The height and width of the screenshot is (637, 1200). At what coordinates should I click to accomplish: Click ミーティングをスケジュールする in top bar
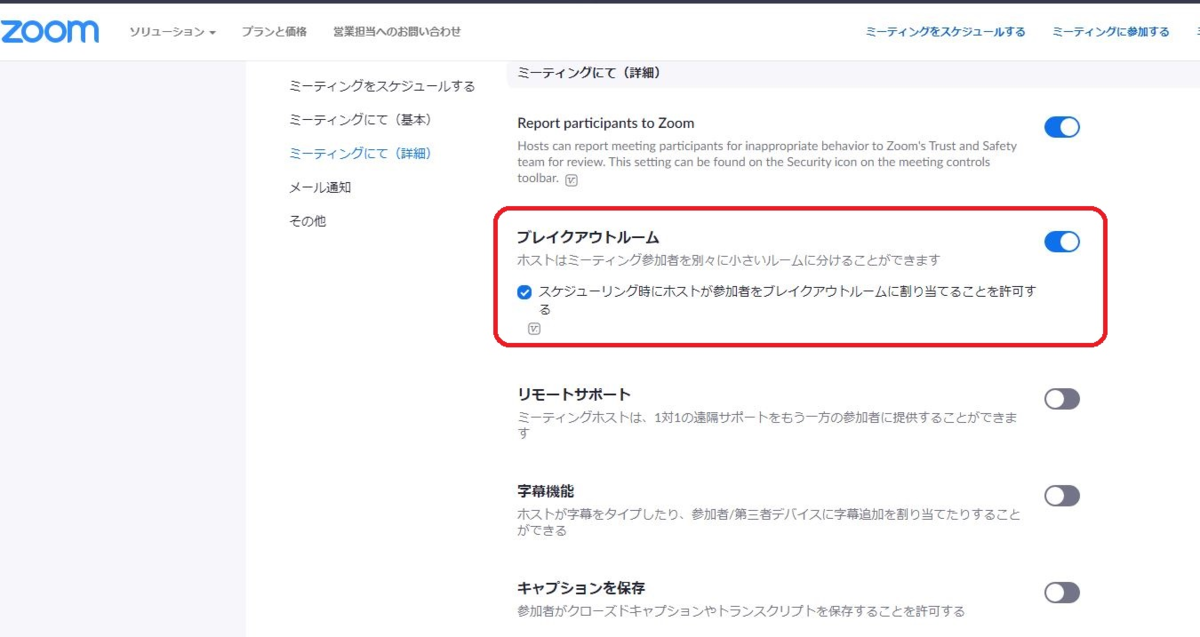(945, 32)
